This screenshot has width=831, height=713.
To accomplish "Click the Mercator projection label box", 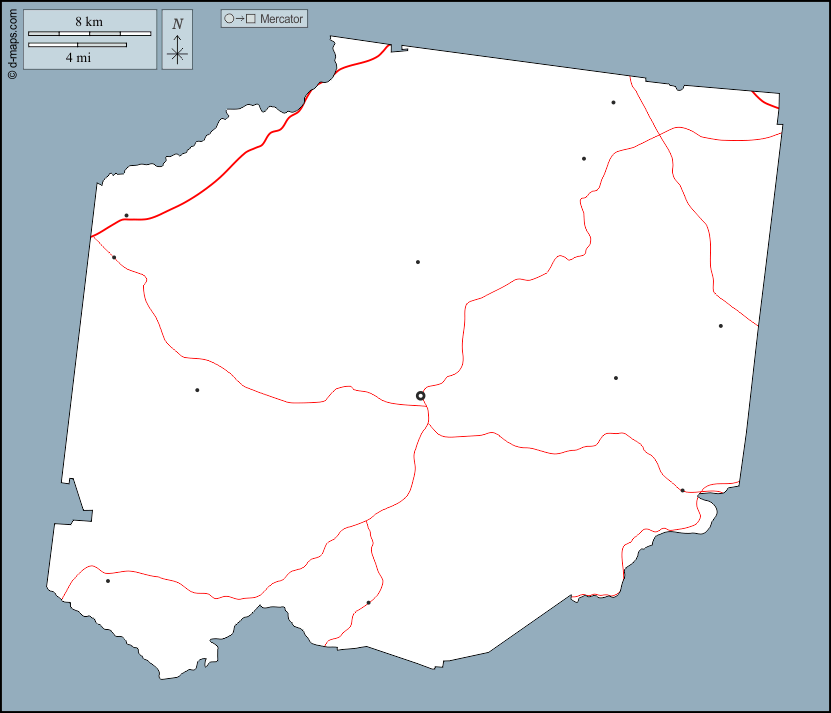I will 264,19.
